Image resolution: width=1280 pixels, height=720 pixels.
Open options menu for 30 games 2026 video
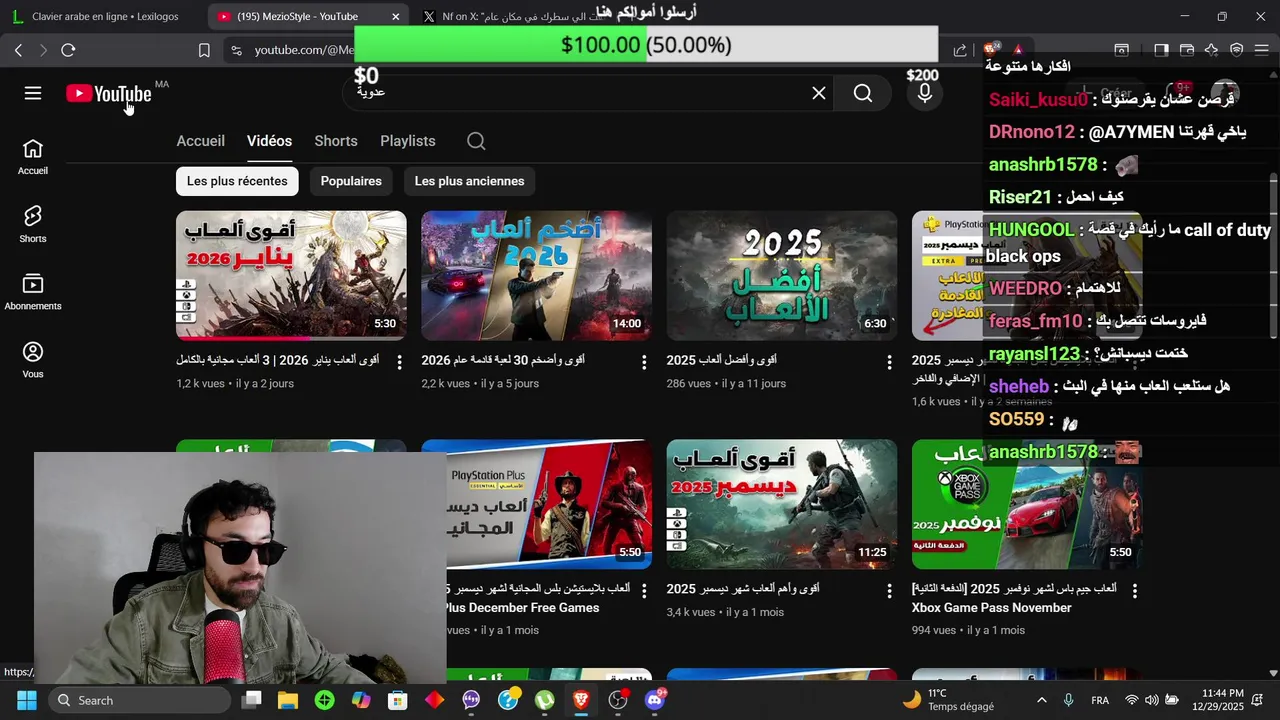[644, 361]
